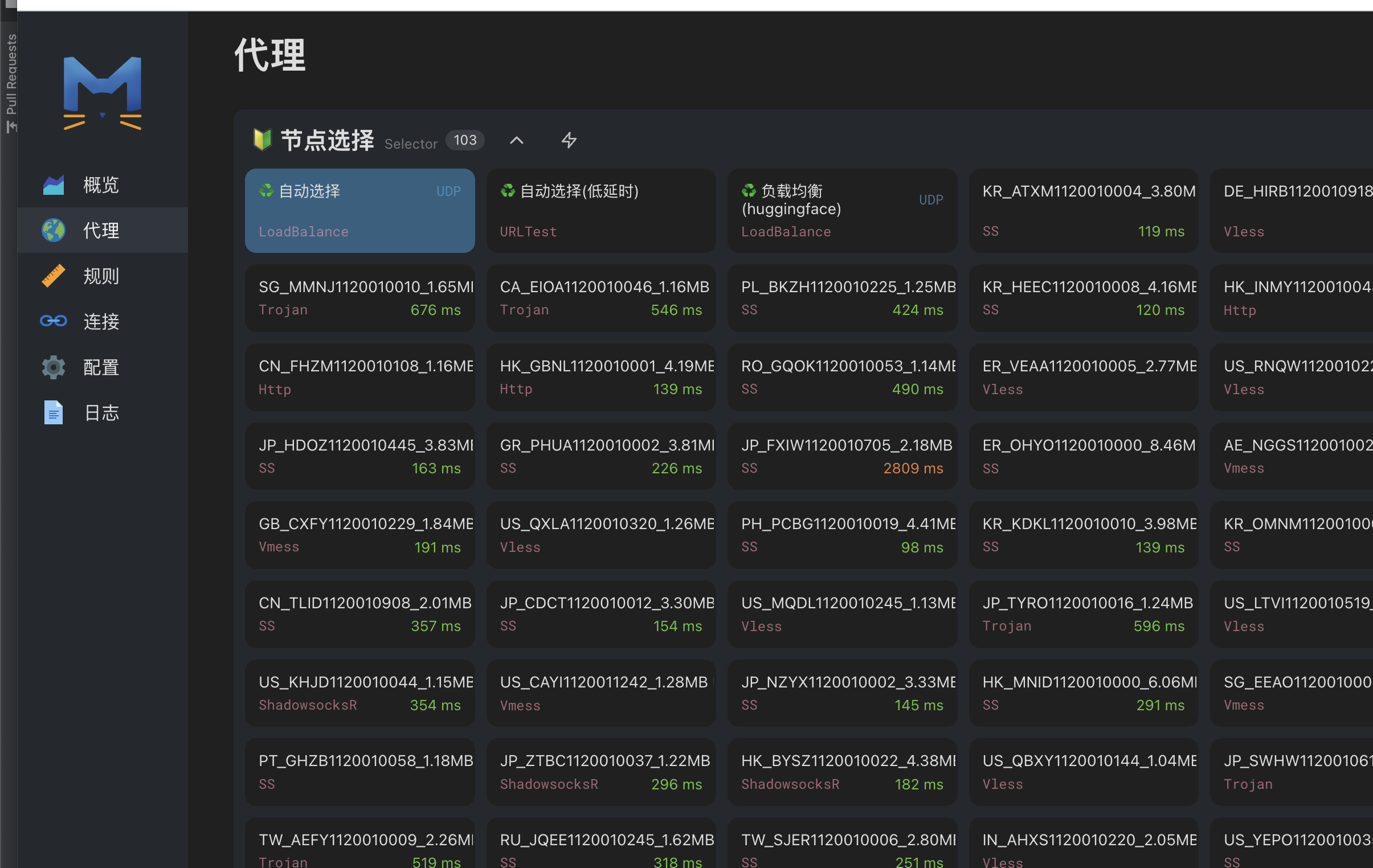Select the 自动选择(低延时) URLTest proxy
Image resolution: width=1373 pixels, height=868 pixels.
600,210
